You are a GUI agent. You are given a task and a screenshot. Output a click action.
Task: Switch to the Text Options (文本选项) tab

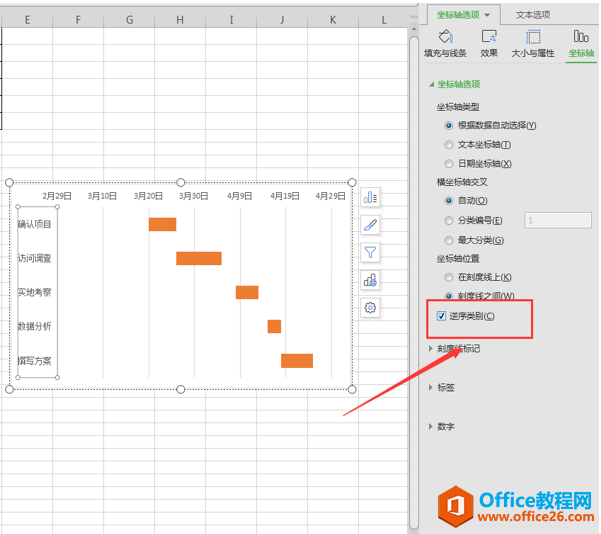(x=533, y=15)
